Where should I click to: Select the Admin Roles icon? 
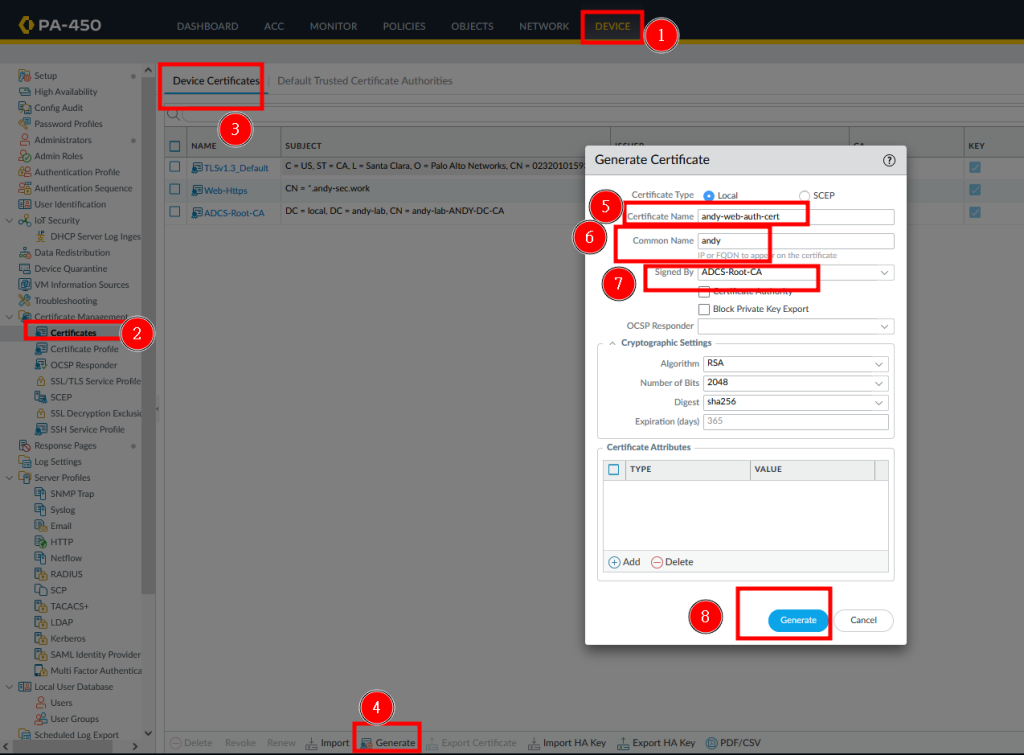coord(25,156)
